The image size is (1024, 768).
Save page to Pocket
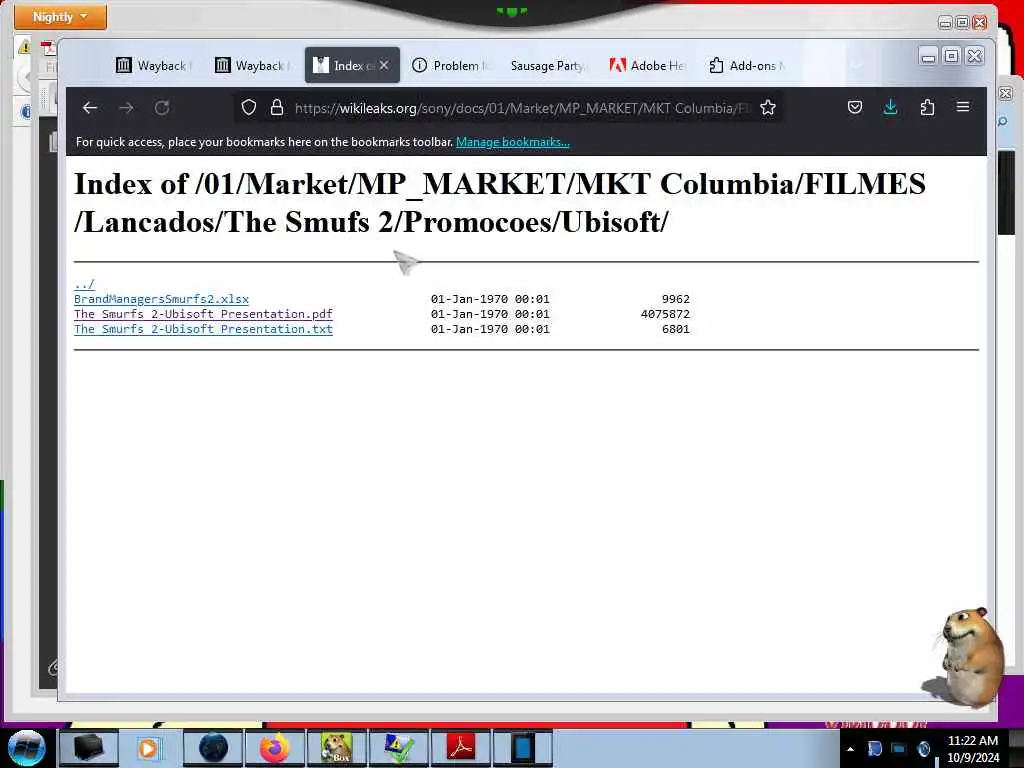coord(855,107)
